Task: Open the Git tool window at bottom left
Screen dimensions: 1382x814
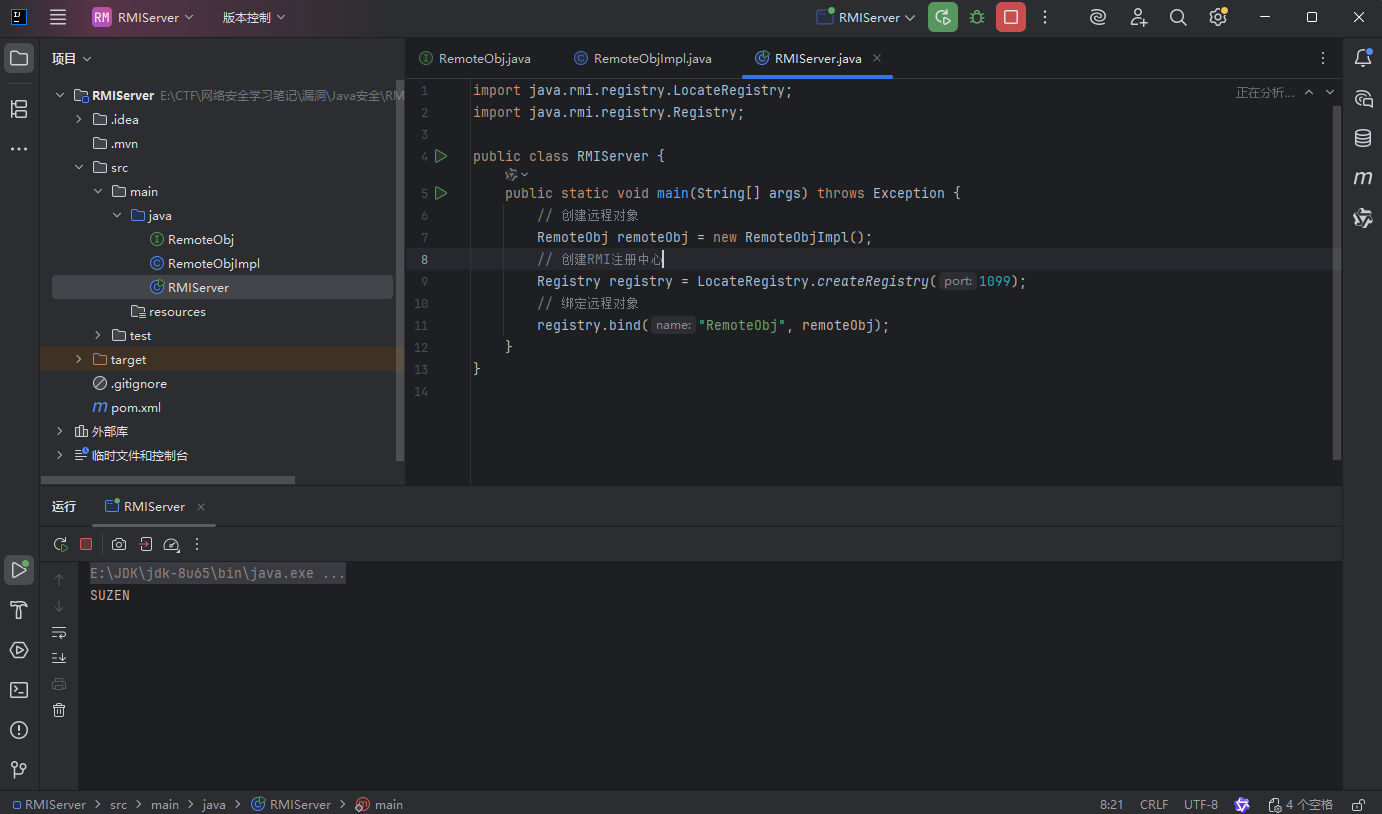Action: coord(19,769)
